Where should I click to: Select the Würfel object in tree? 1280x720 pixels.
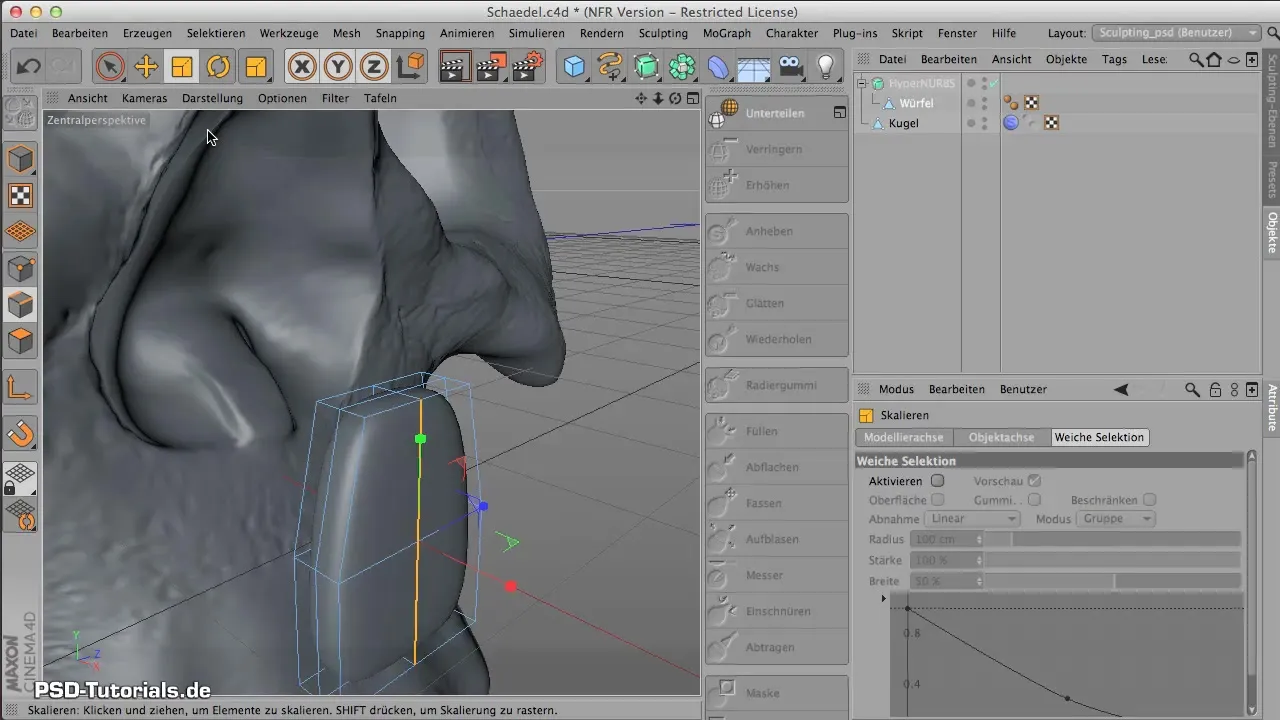(x=916, y=103)
